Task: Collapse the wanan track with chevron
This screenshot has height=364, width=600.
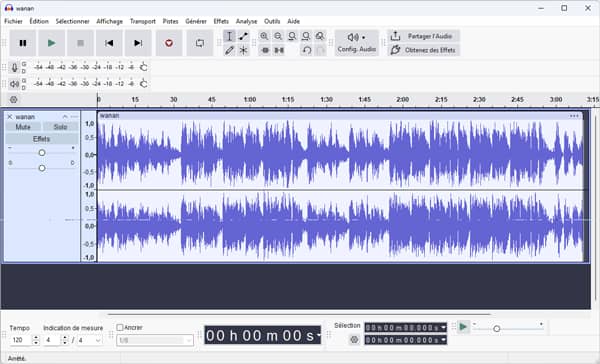Action: 65,117
